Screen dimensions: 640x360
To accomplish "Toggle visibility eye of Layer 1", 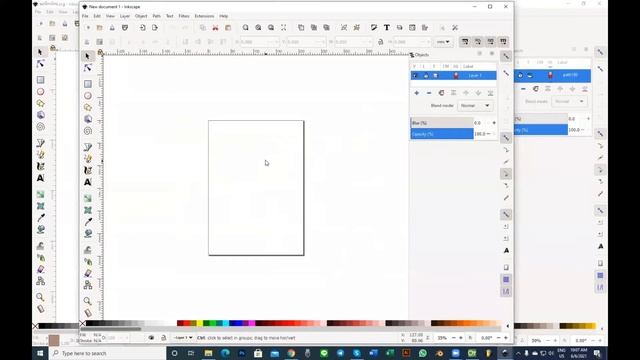I will pos(415,76).
